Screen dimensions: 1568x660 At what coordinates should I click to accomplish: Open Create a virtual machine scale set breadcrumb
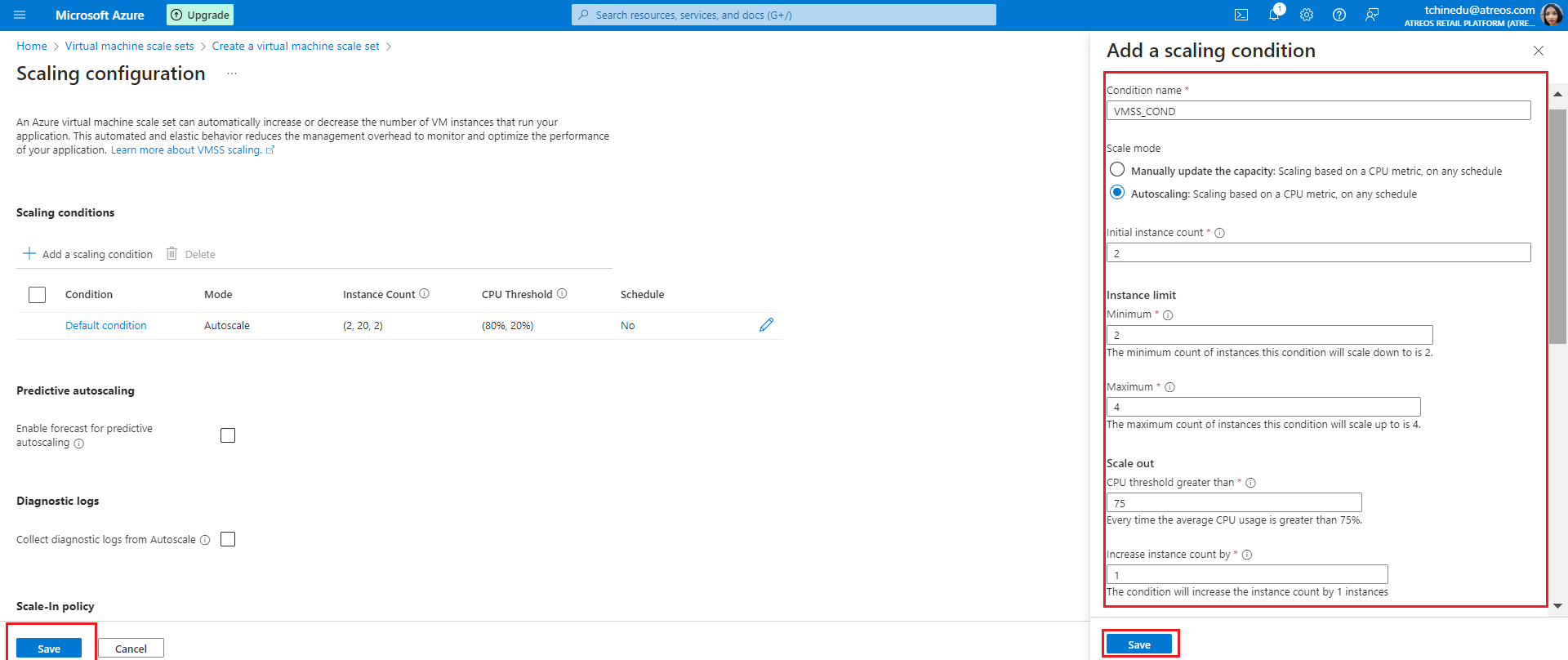tap(296, 47)
